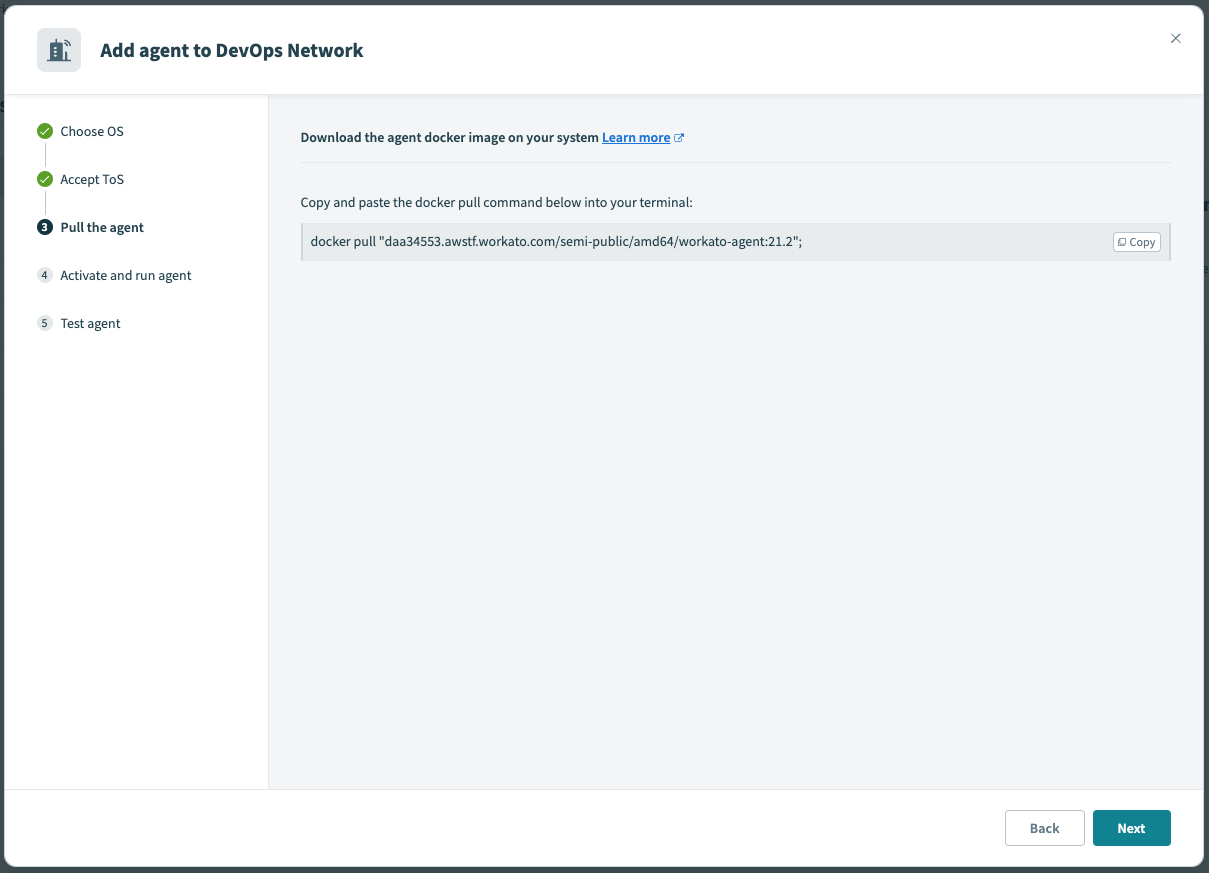This screenshot has height=873, width=1209.
Task: Click the step 5 number badge
Action: pyautogui.click(x=45, y=323)
